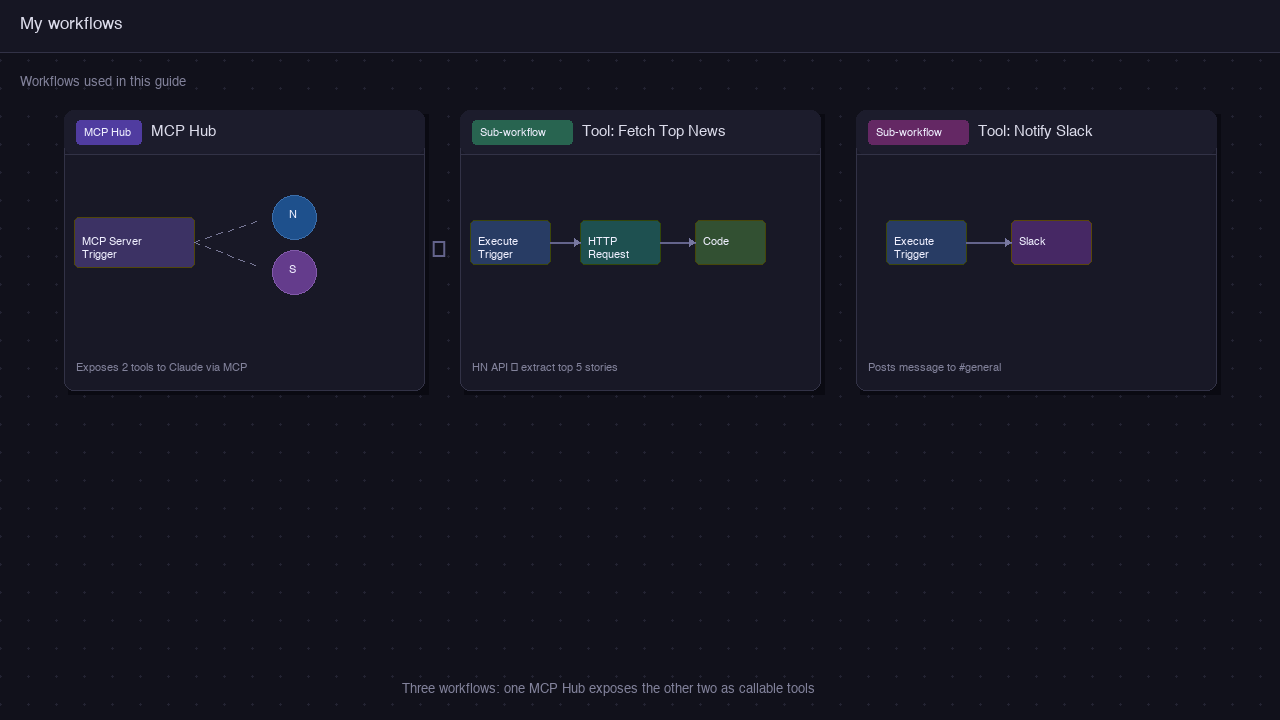Click the purple MCP Hub badge

tap(108, 132)
